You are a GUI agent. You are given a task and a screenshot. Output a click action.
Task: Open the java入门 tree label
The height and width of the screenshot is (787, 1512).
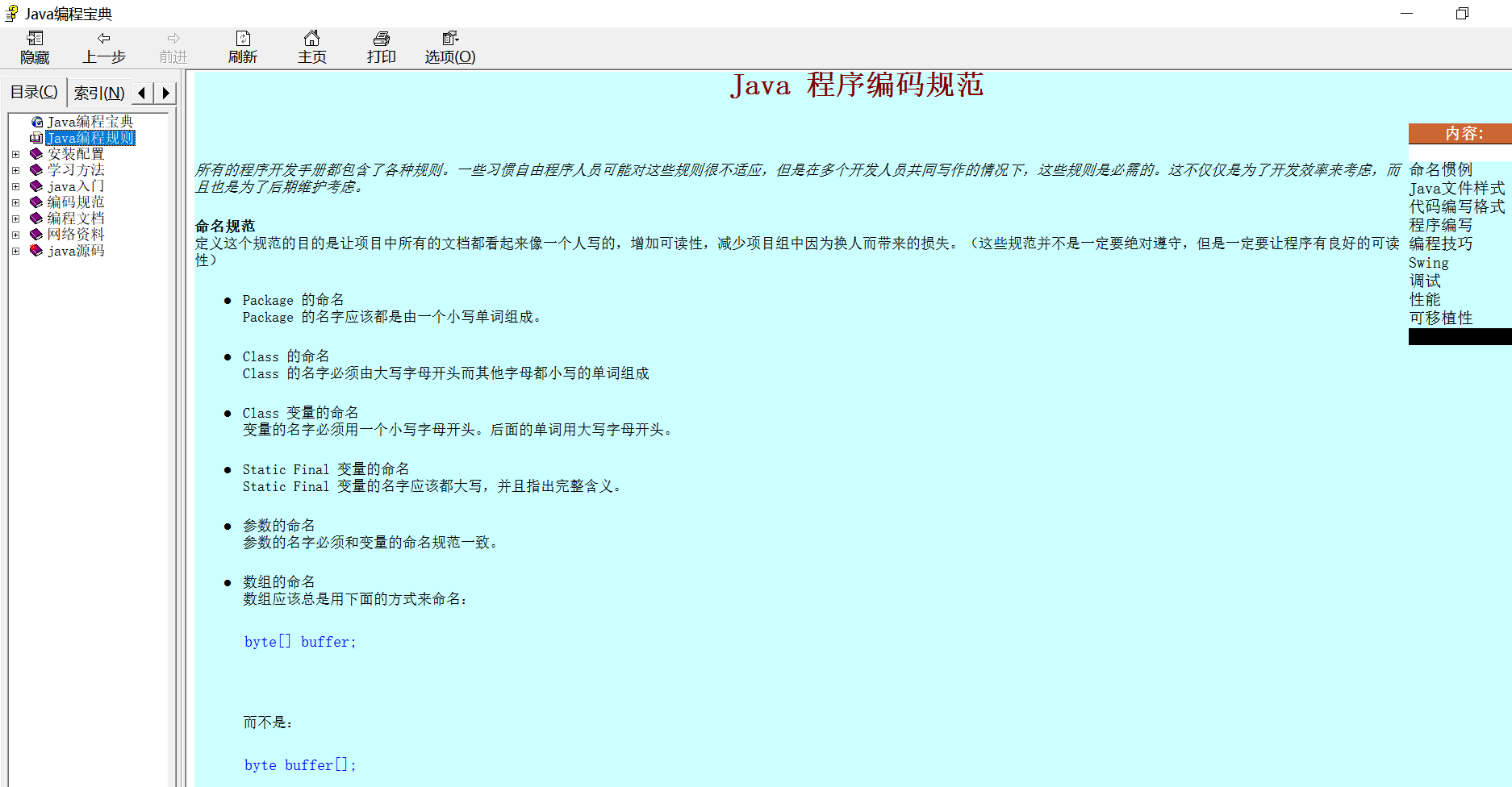coord(76,186)
